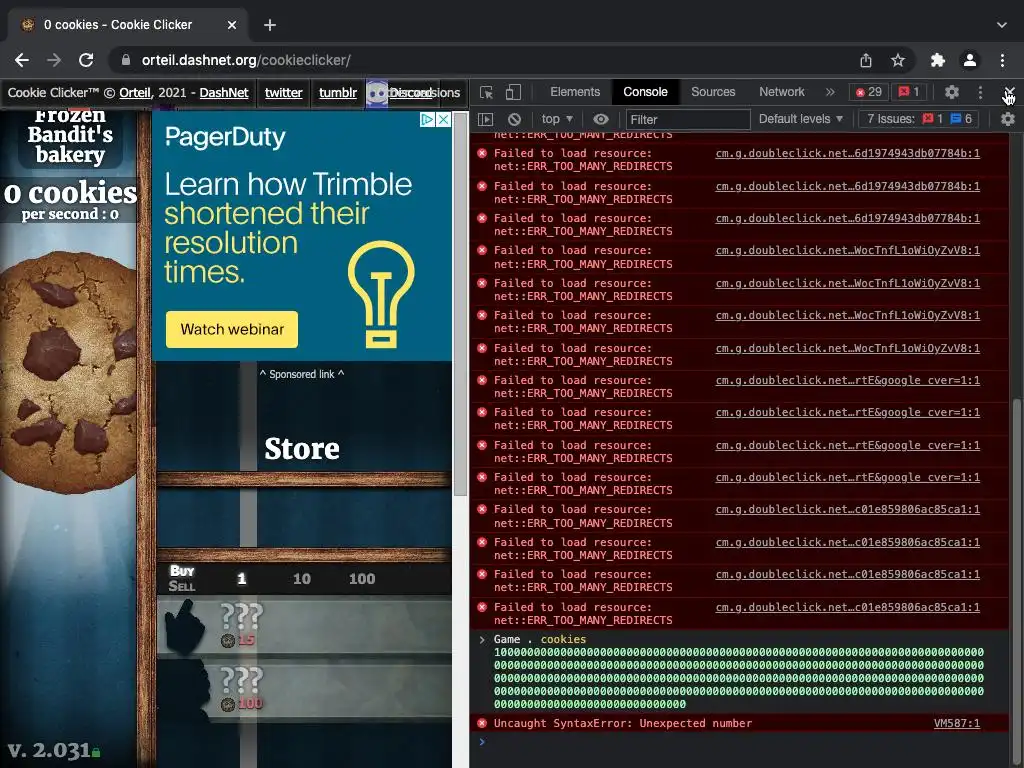Share this page via share icon
This screenshot has height=768, width=1024.
pos(866,60)
